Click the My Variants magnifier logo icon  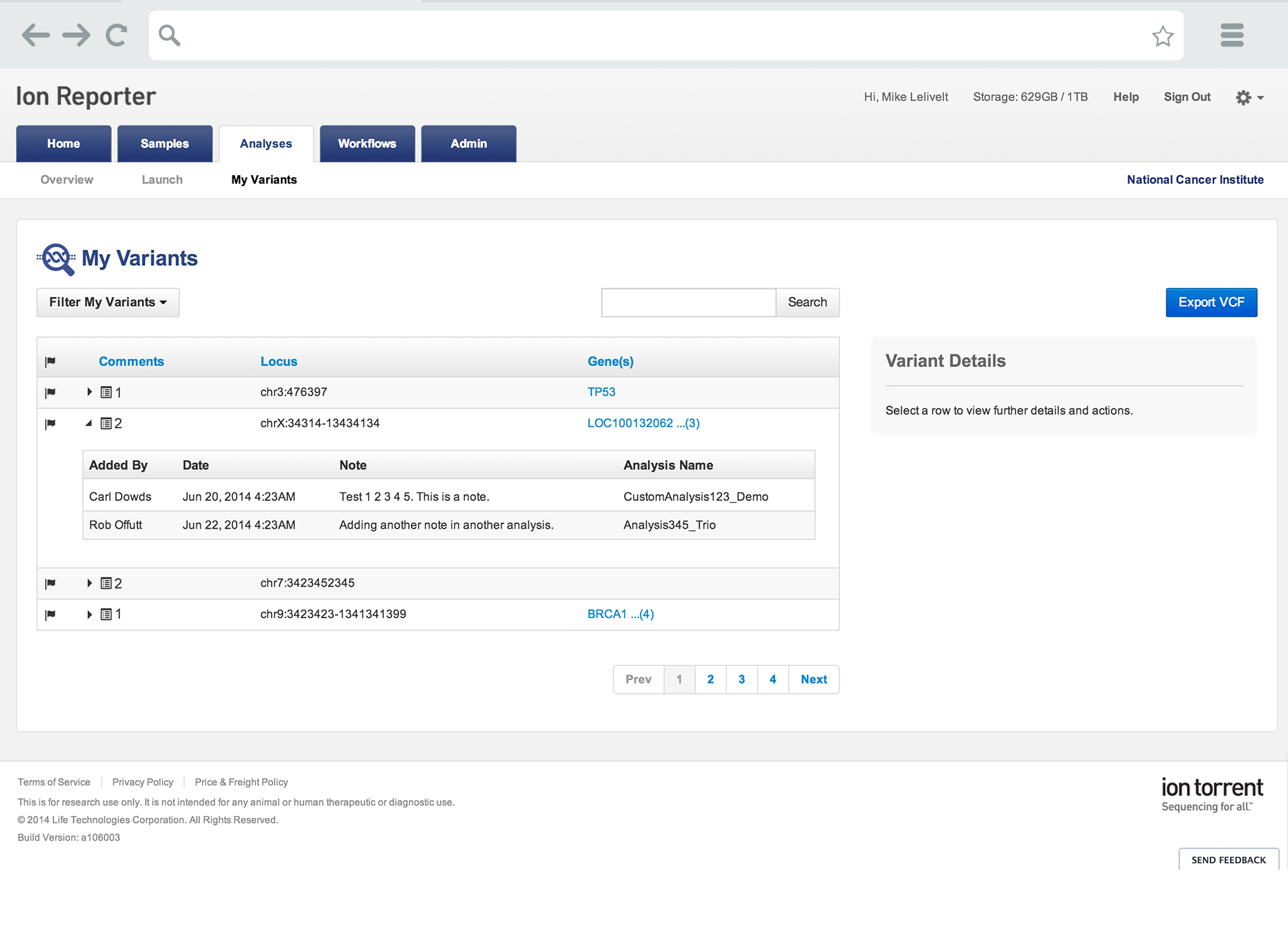(x=57, y=259)
